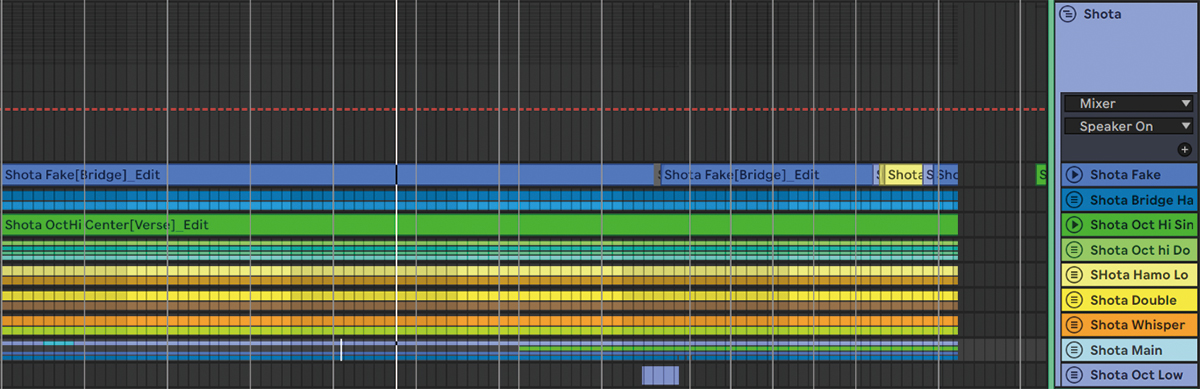
Task: Select the Shota group track title
Action: (1102, 14)
